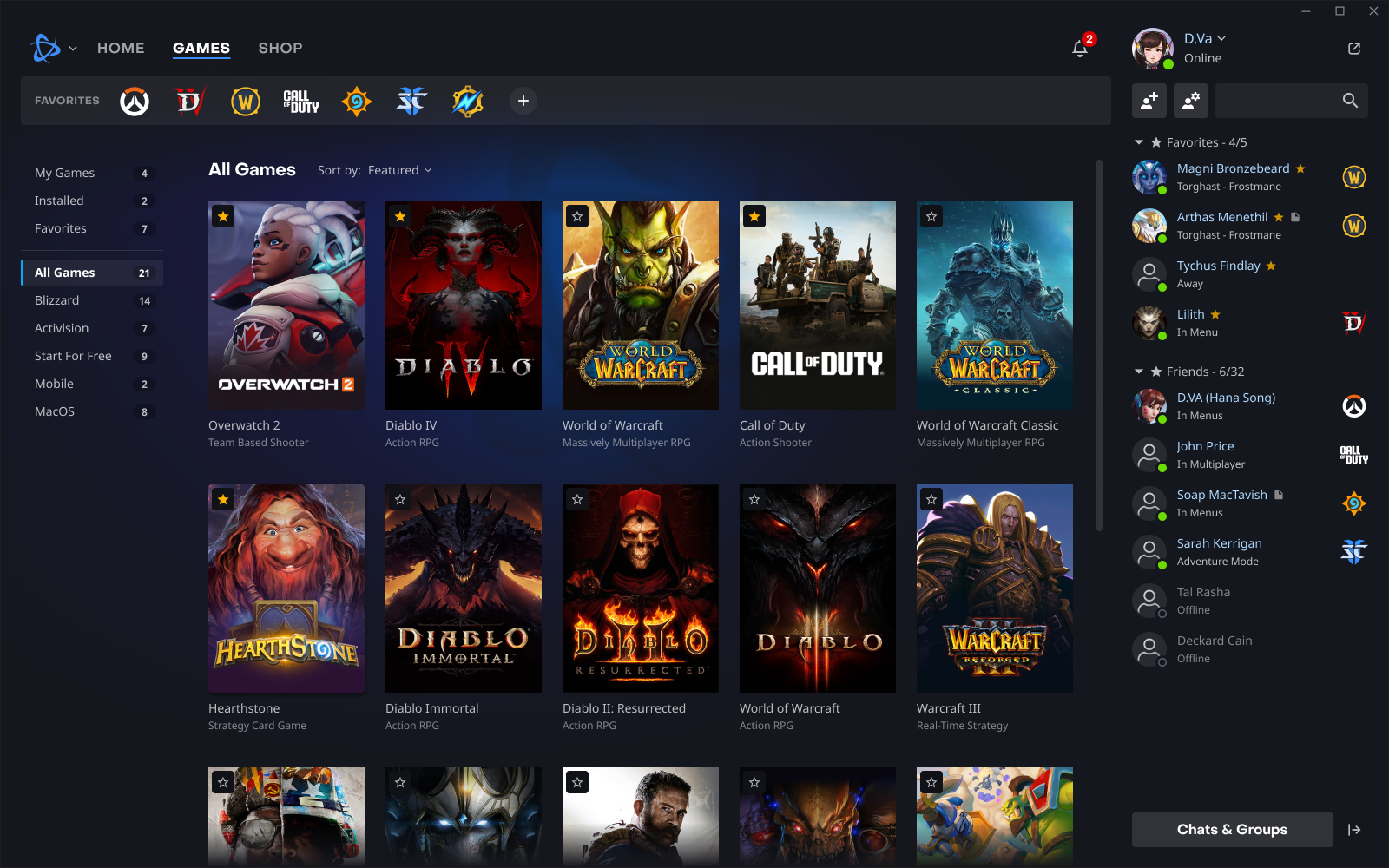Open Chats & Groups

click(x=1232, y=829)
